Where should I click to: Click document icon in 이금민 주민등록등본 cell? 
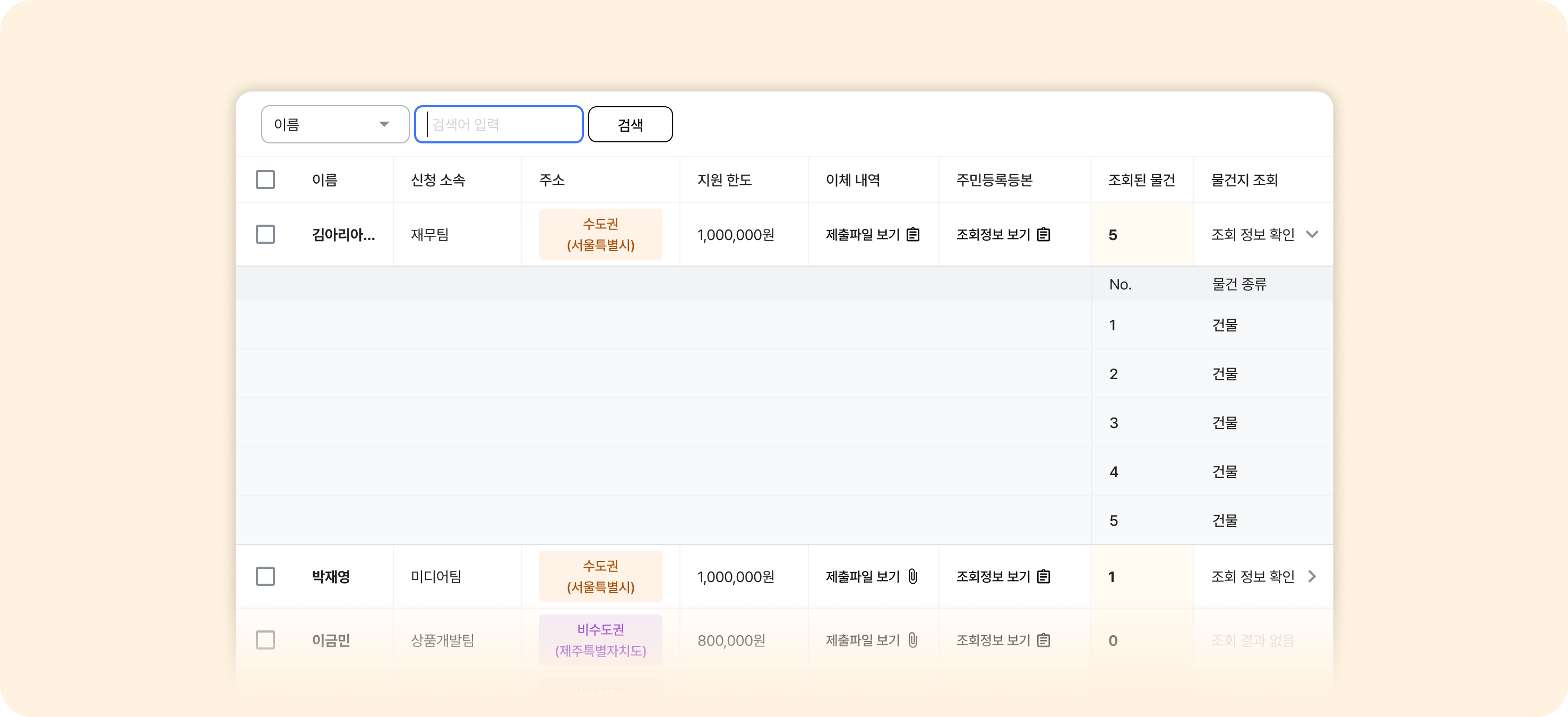click(1044, 640)
